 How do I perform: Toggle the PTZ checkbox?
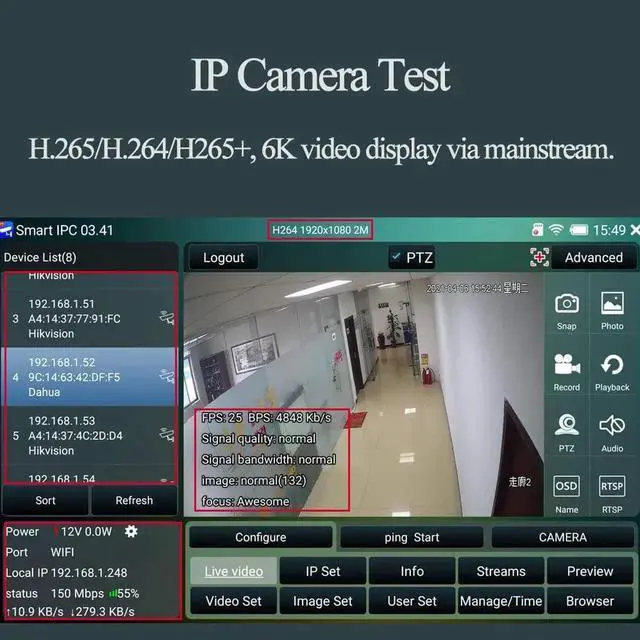(395, 257)
